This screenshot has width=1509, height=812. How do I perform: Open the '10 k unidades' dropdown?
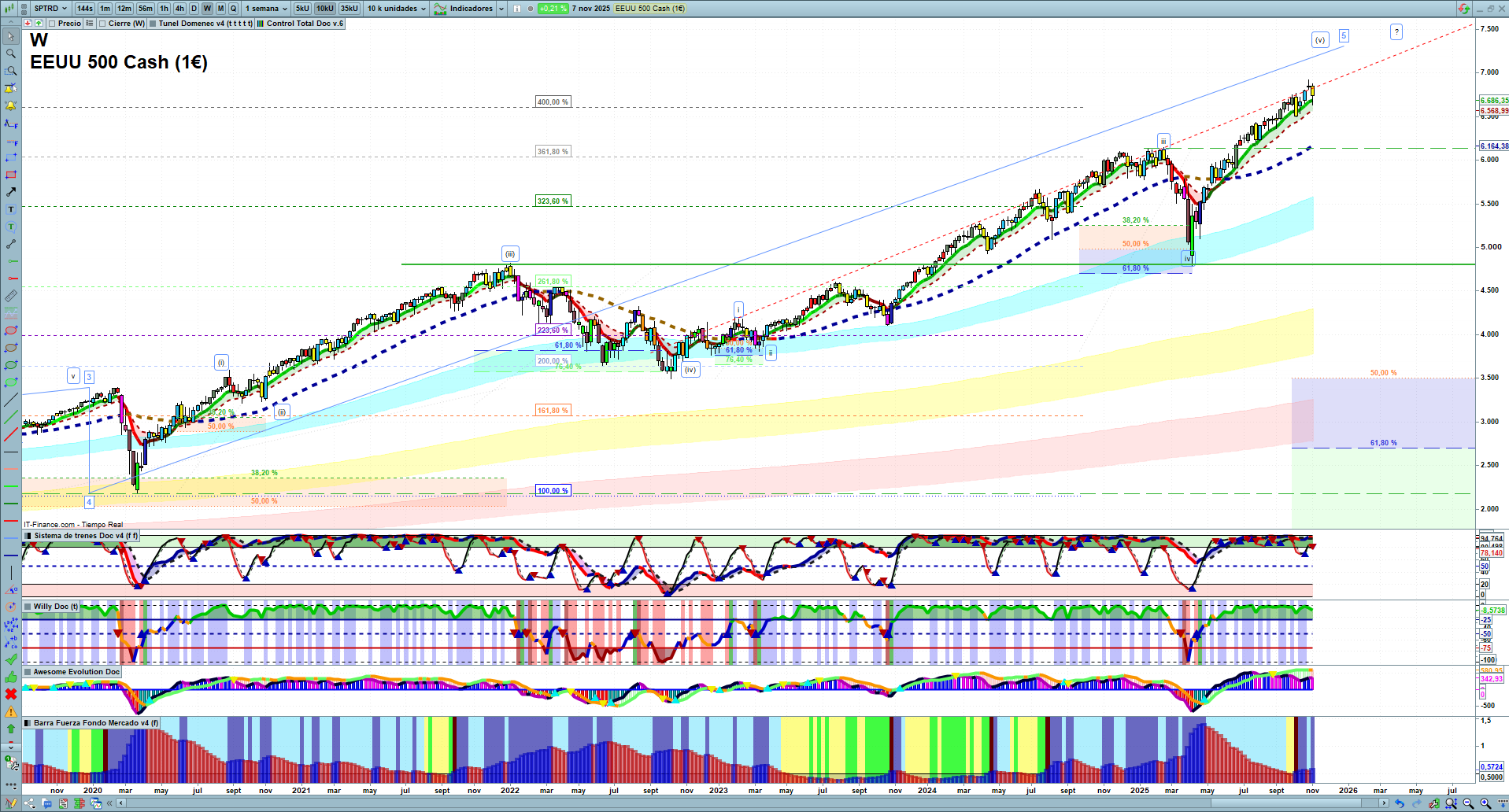396,9
